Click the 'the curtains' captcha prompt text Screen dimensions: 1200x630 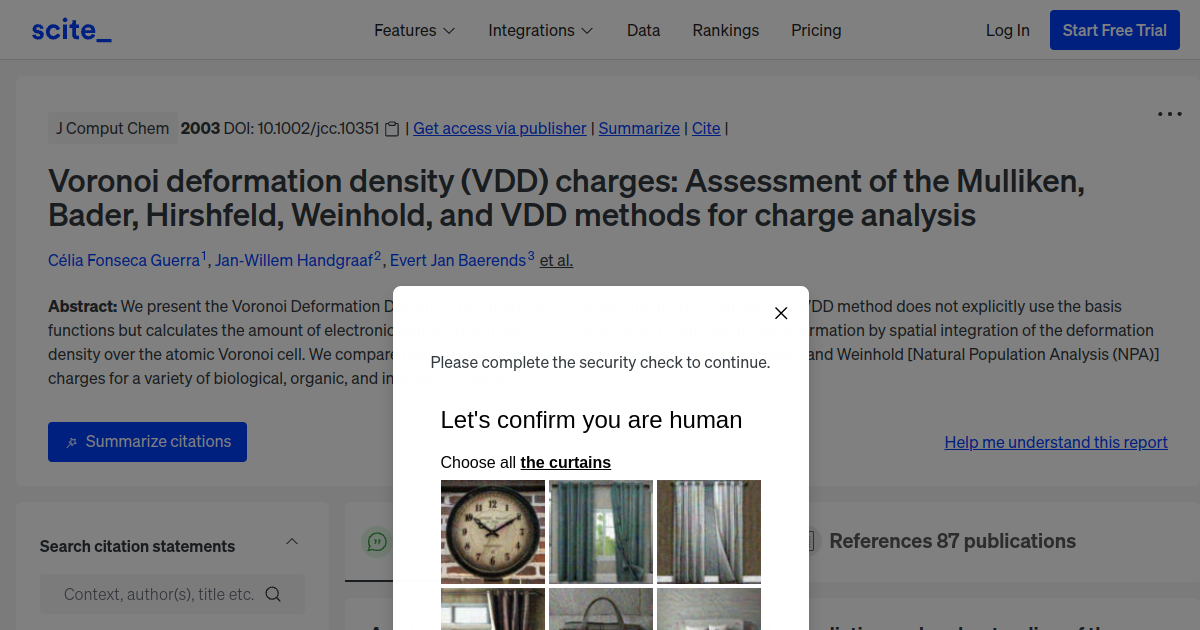pos(565,462)
